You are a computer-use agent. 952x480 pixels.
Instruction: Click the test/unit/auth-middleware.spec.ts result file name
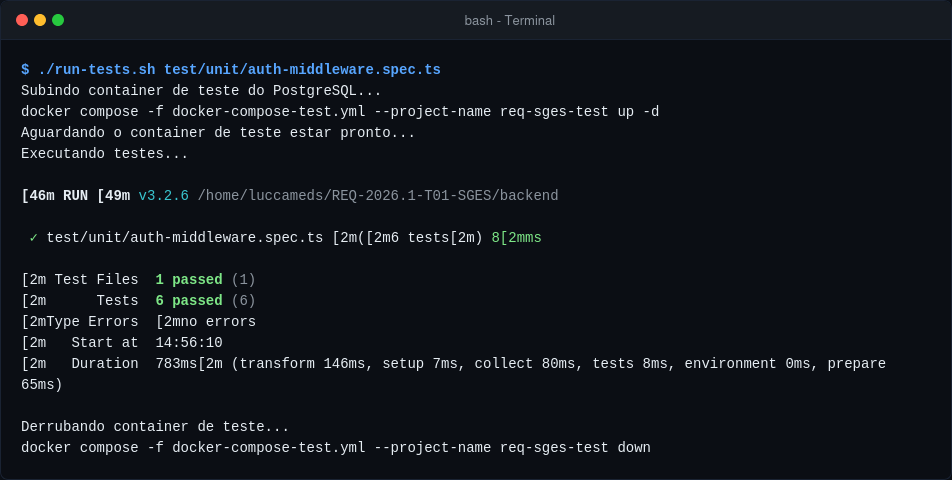click(x=185, y=238)
